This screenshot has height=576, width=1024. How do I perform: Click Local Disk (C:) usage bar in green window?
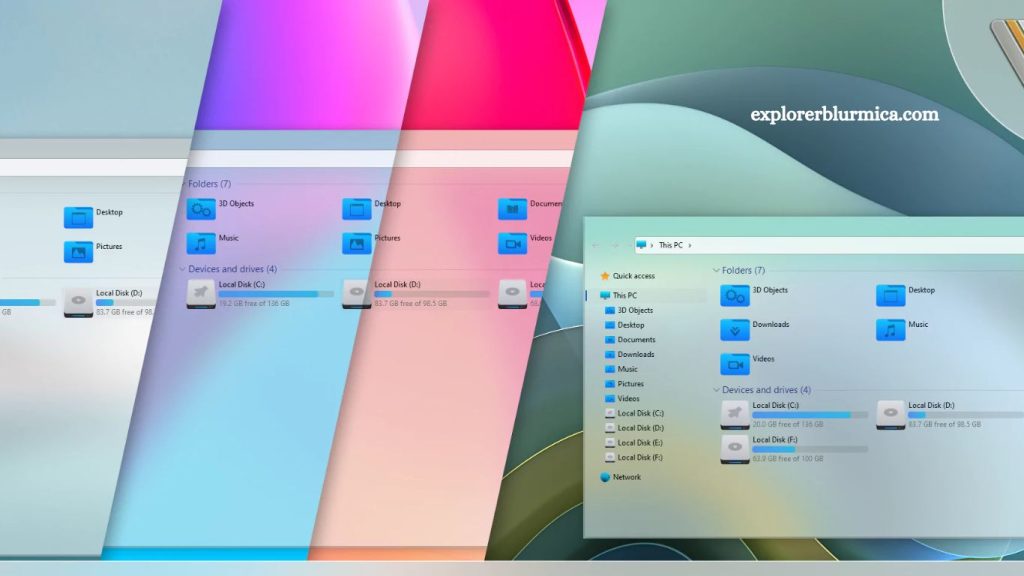[810, 415]
